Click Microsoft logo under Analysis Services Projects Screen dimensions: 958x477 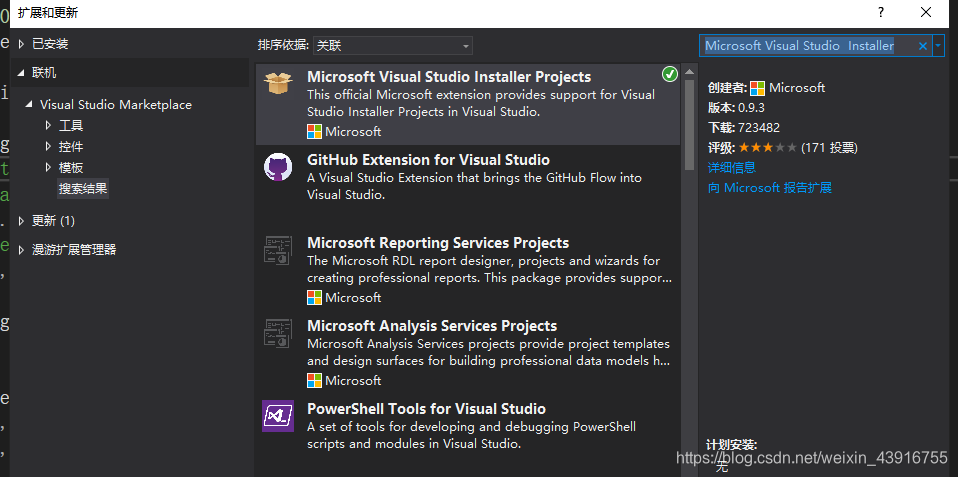(314, 381)
